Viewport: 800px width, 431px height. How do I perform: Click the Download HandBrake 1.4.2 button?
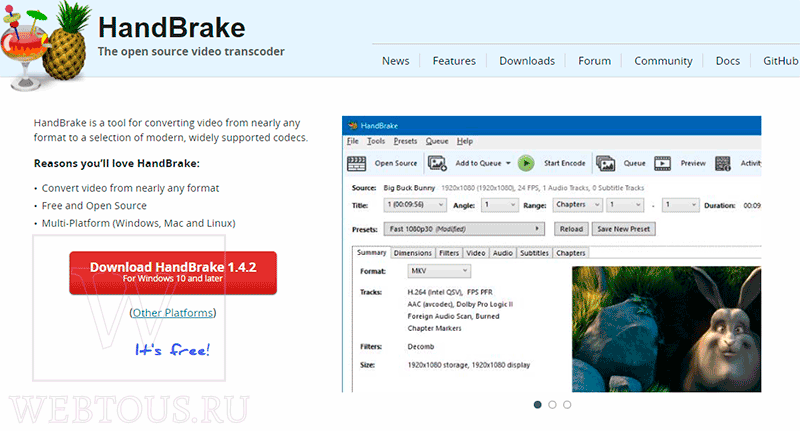click(173, 272)
